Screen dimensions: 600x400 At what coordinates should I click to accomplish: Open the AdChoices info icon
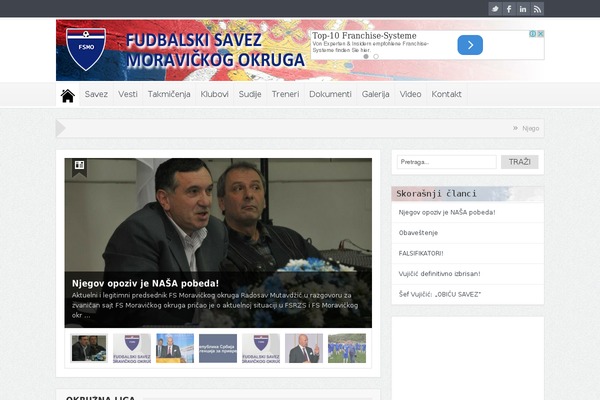click(532, 34)
